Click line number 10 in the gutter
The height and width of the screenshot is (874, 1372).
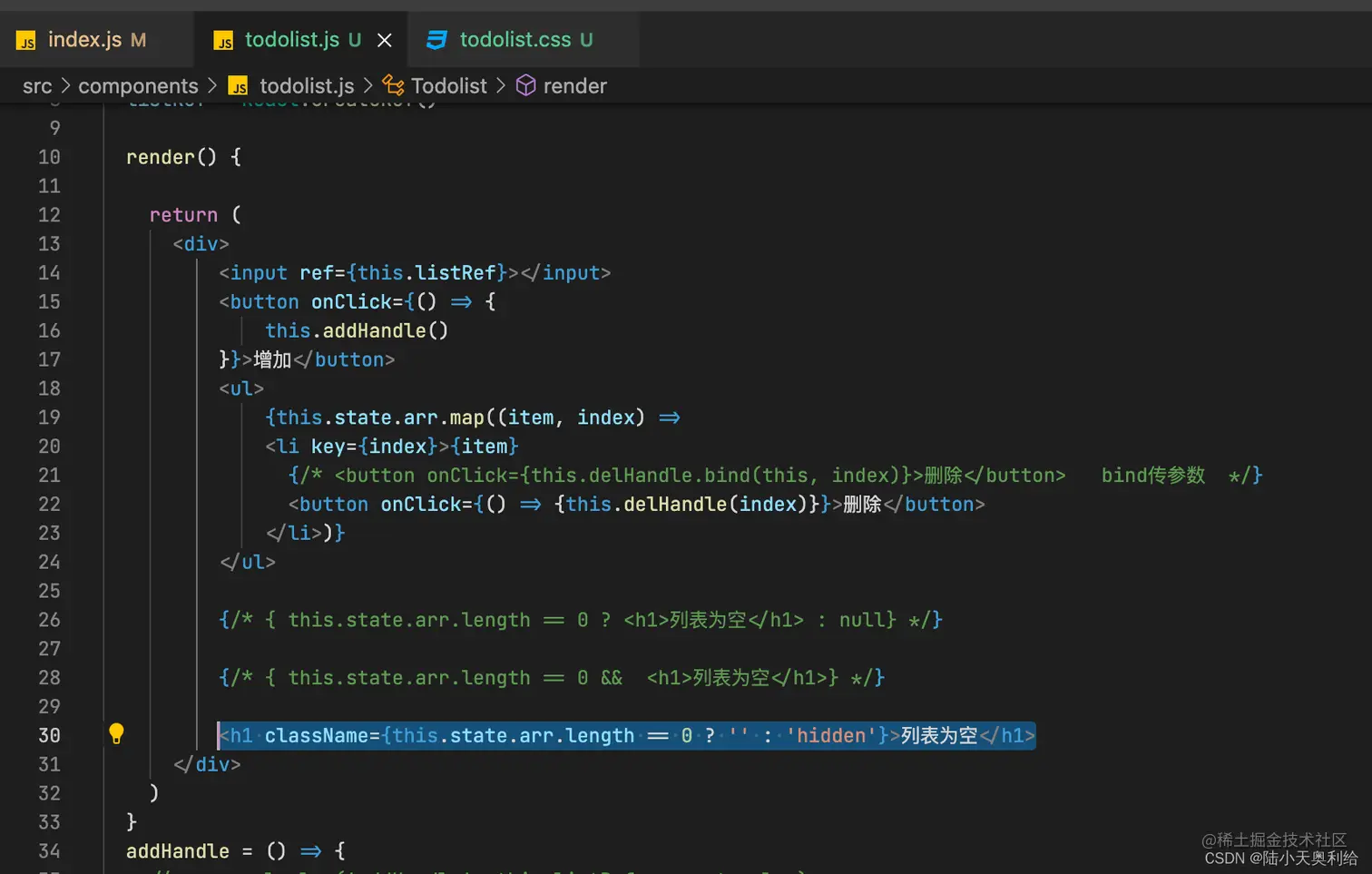(x=49, y=157)
